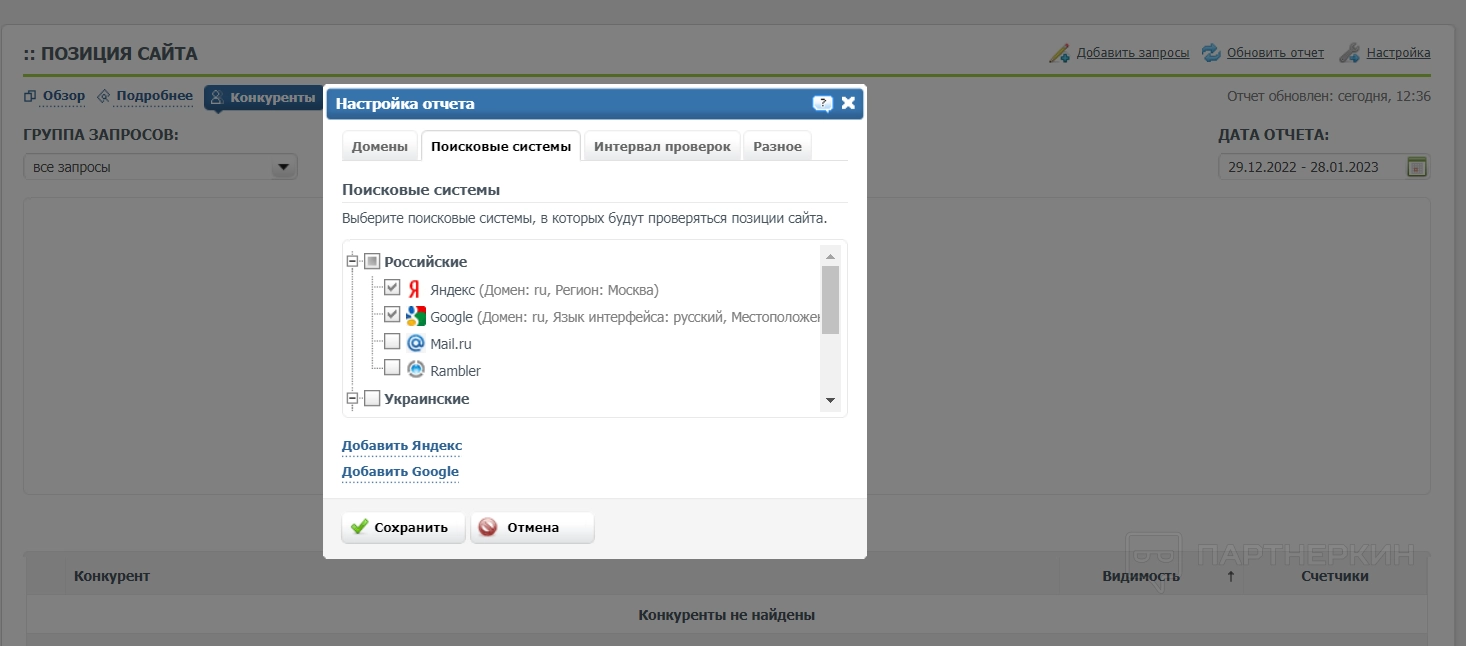Click the Российские group label

click(426, 262)
